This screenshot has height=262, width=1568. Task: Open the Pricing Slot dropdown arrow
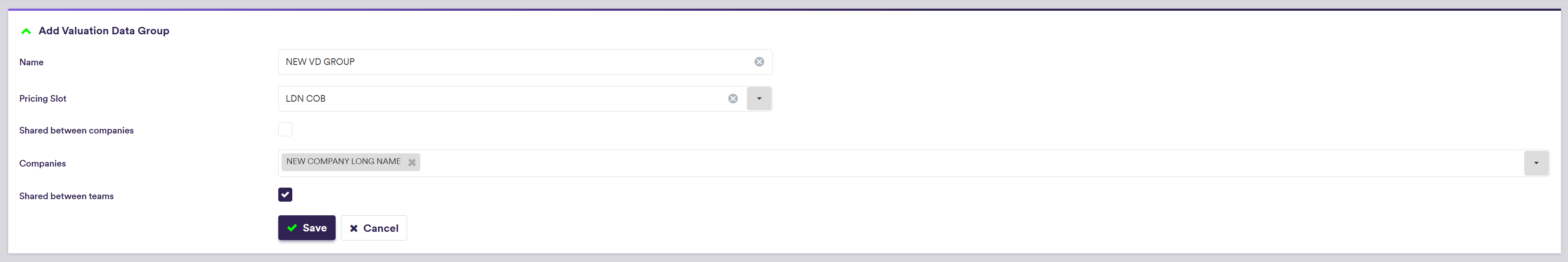coord(759,99)
